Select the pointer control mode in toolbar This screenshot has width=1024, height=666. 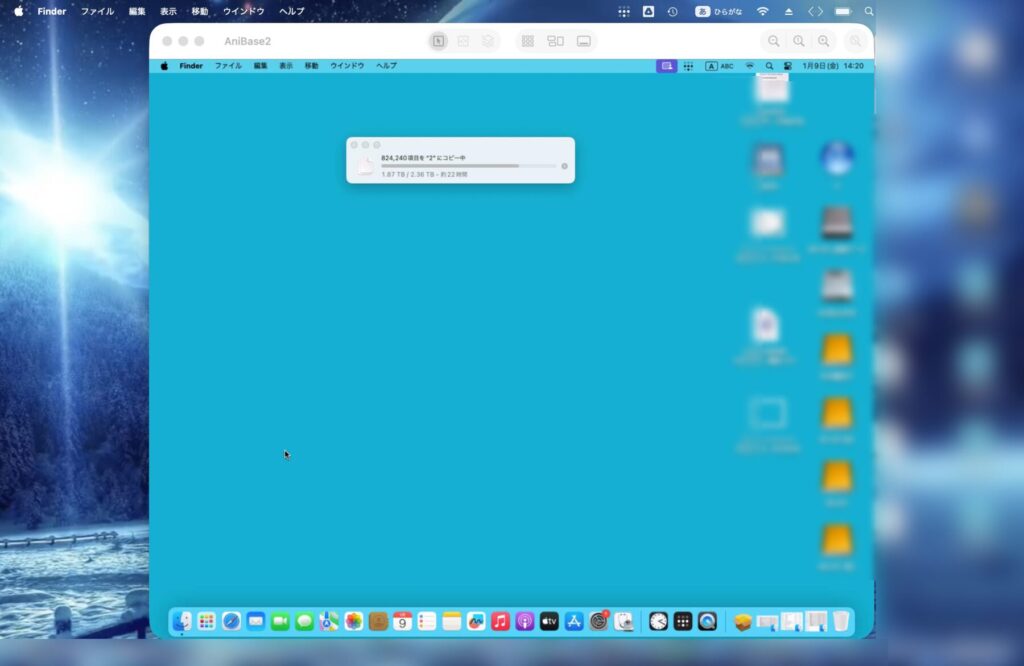438,41
